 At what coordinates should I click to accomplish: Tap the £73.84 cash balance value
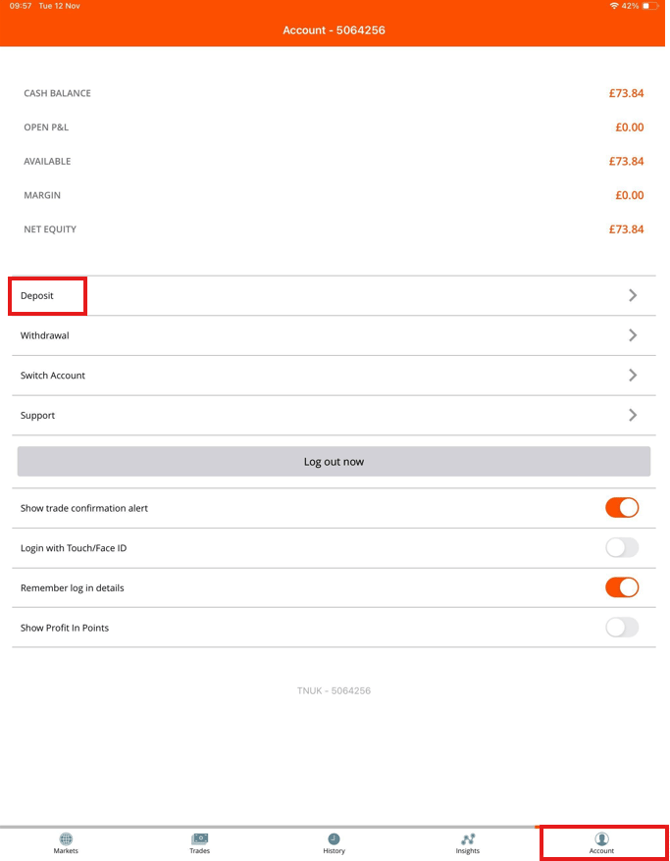click(626, 93)
